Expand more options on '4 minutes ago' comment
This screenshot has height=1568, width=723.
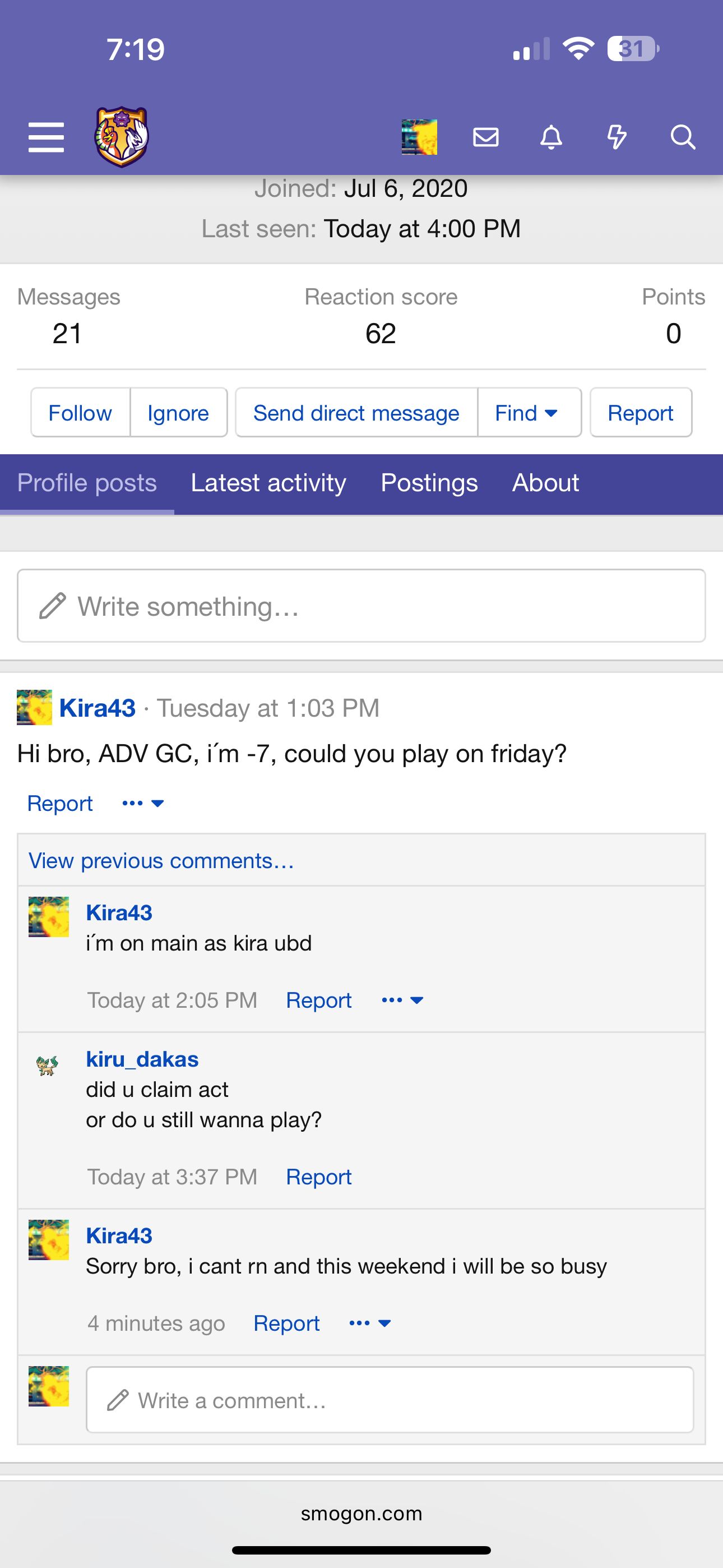[370, 1323]
